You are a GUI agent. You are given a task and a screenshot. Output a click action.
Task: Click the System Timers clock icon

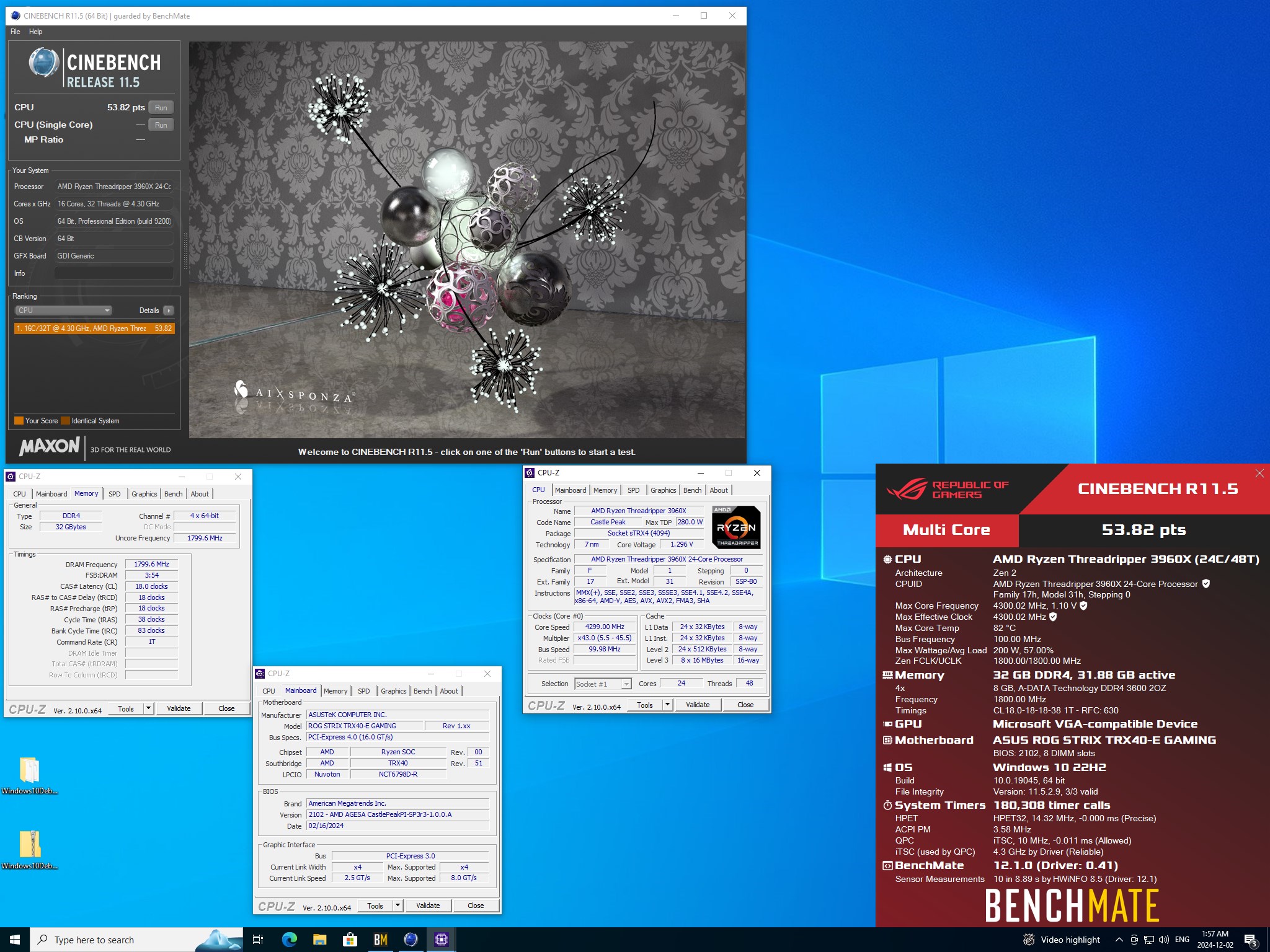point(887,805)
